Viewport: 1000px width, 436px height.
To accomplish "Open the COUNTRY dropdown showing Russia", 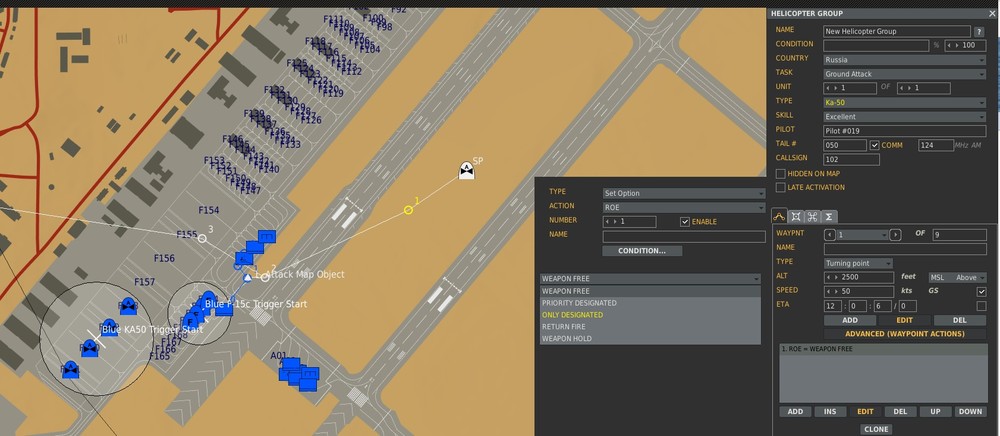I will pos(904,60).
